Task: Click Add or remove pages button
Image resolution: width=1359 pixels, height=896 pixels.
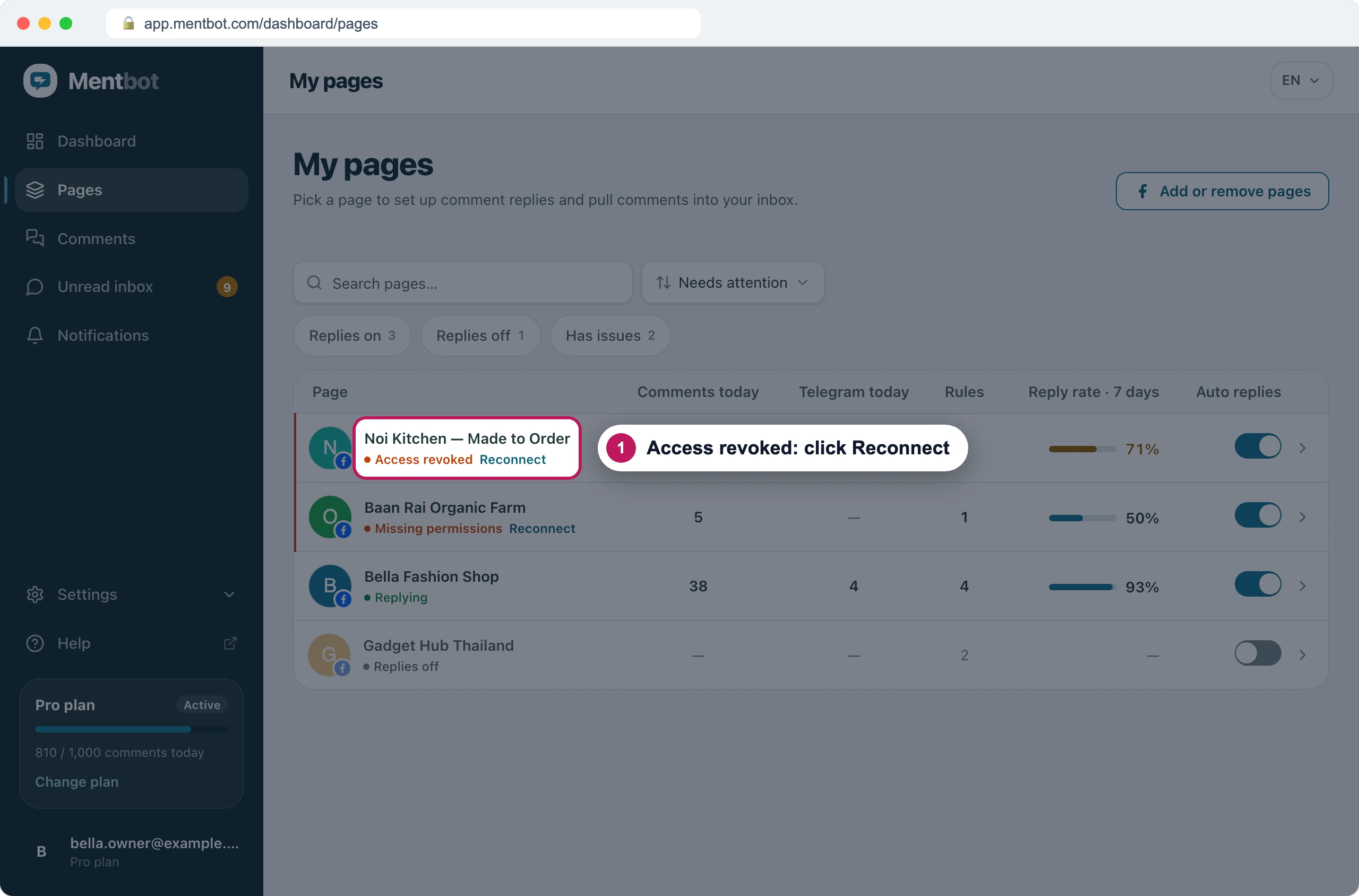Action: coord(1222,191)
